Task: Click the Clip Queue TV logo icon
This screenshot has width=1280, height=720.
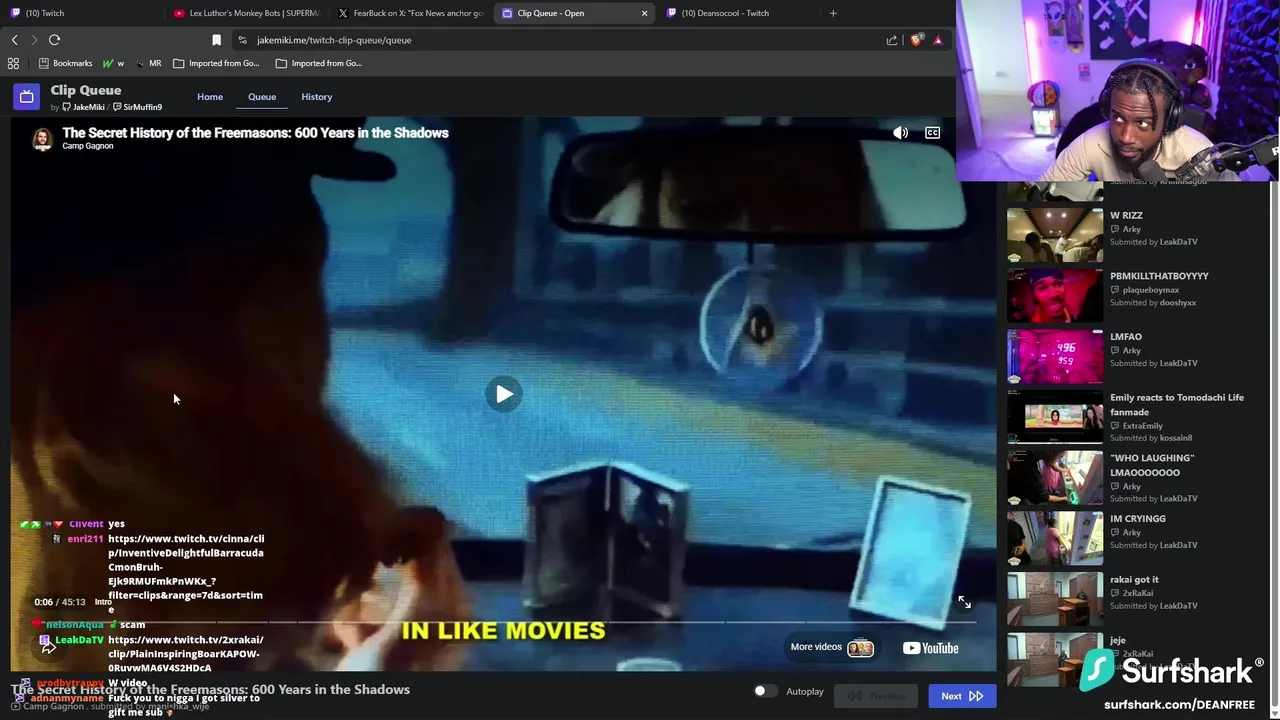Action: (x=27, y=97)
